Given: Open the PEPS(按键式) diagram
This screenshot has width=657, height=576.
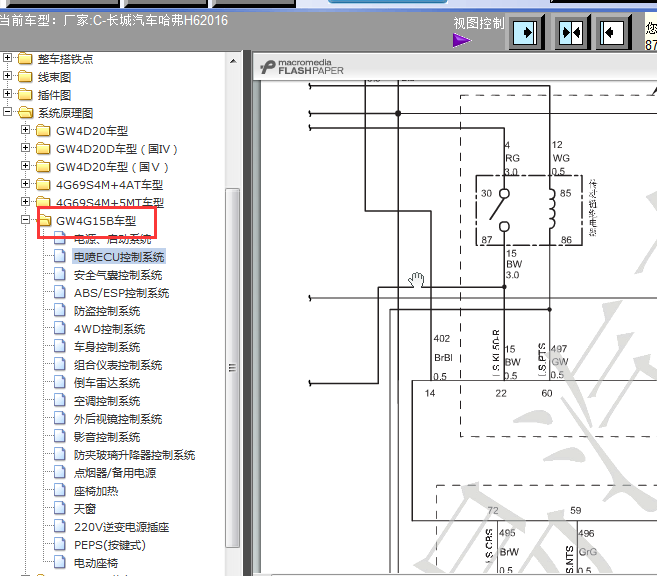Looking at the screenshot, I should click(110, 545).
